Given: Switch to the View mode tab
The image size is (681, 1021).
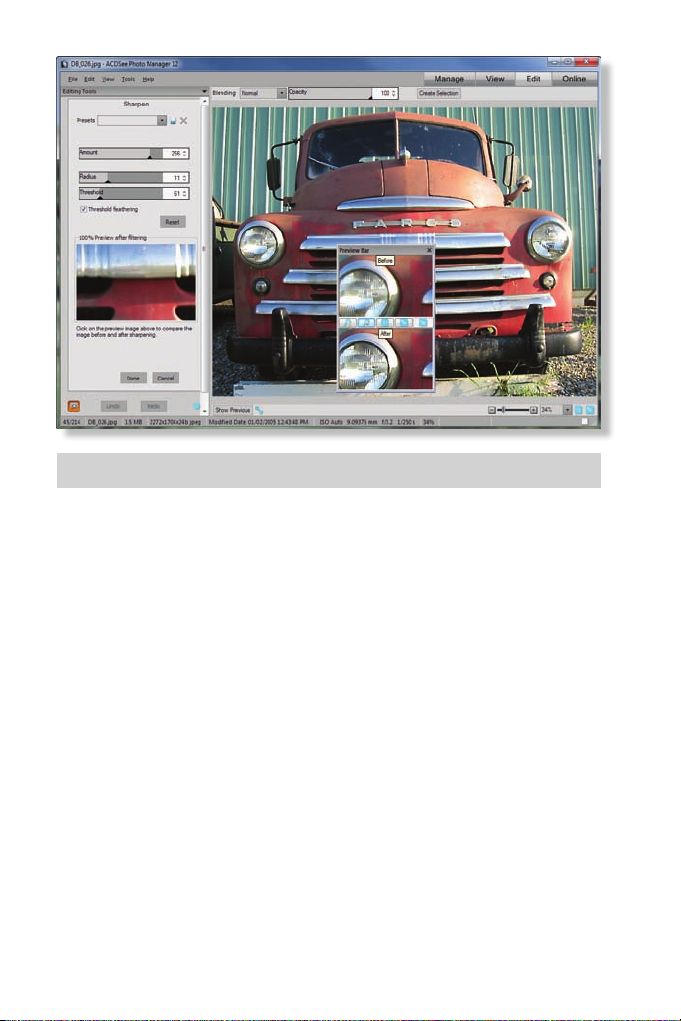Looking at the screenshot, I should (x=495, y=79).
